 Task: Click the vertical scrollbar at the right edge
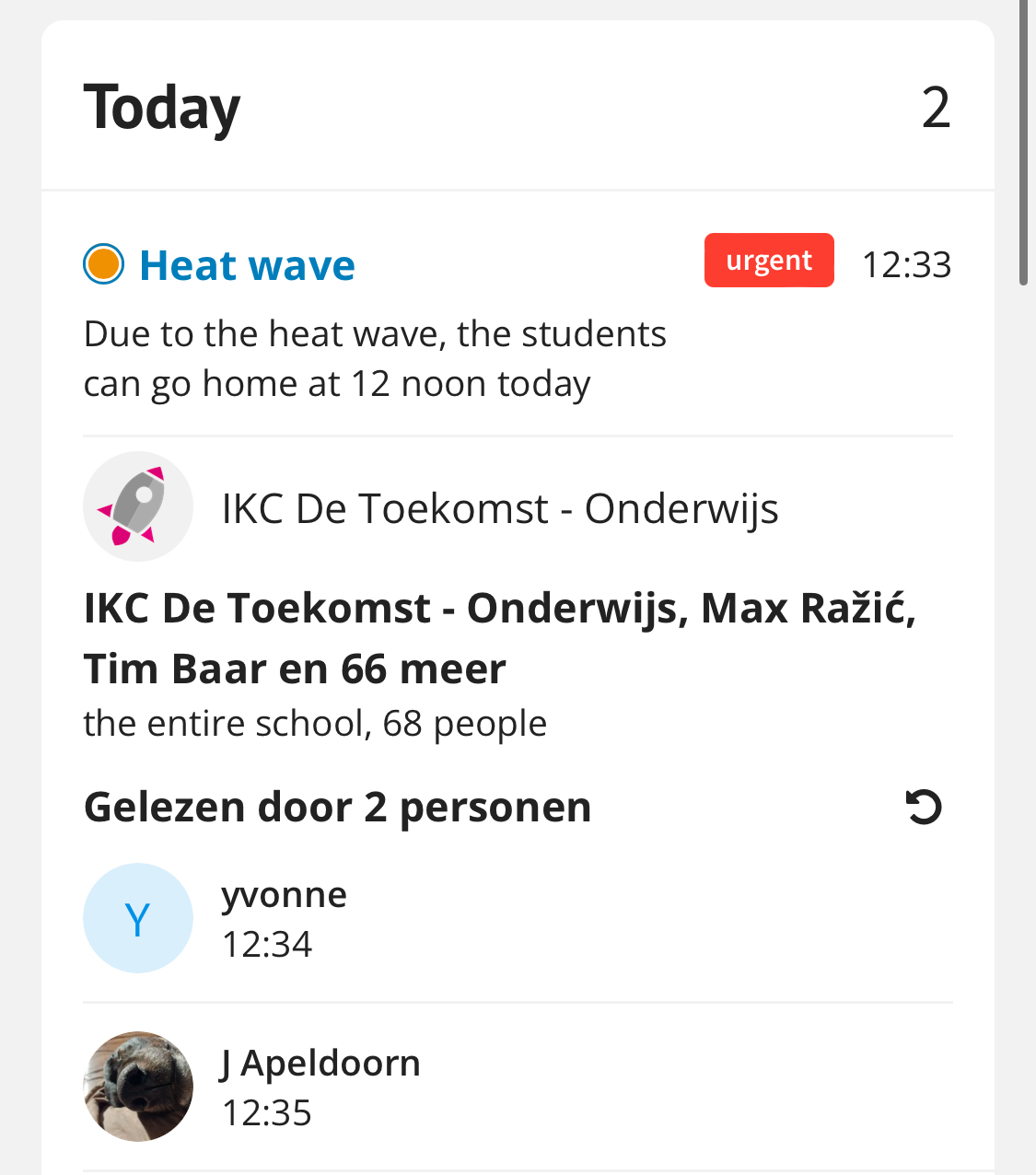(x=1023, y=143)
